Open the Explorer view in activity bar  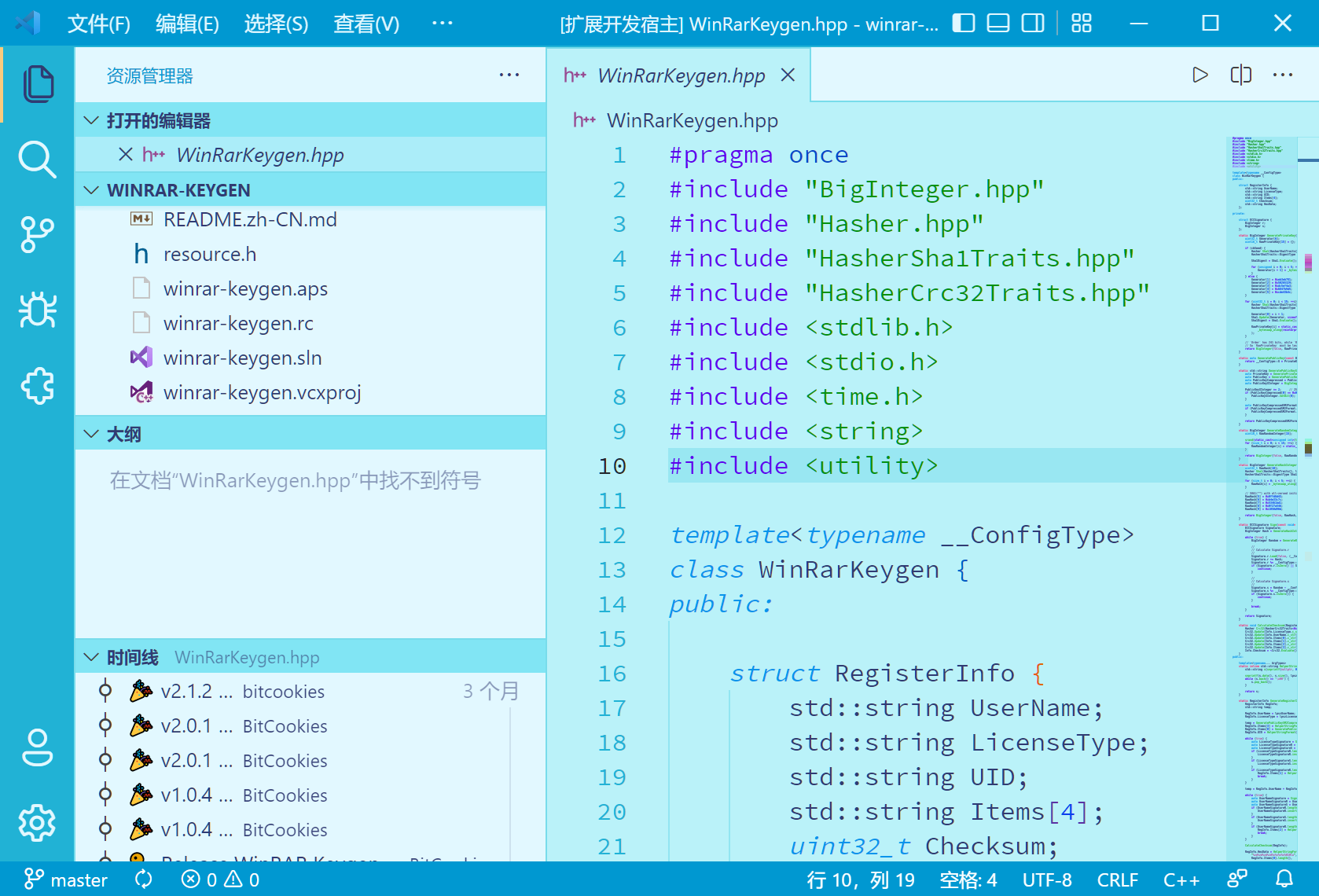[x=38, y=84]
